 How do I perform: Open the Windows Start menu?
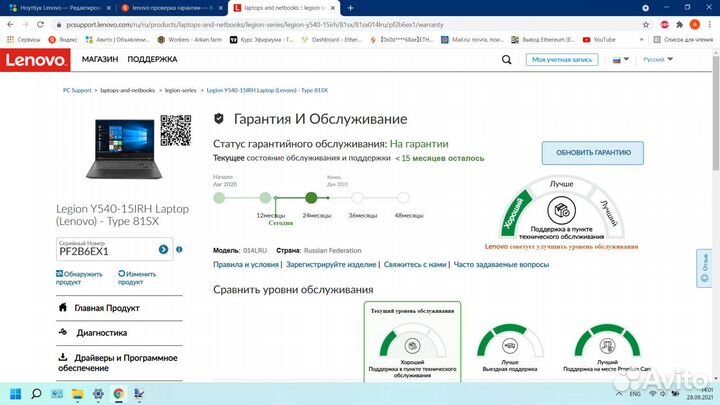coord(15,394)
